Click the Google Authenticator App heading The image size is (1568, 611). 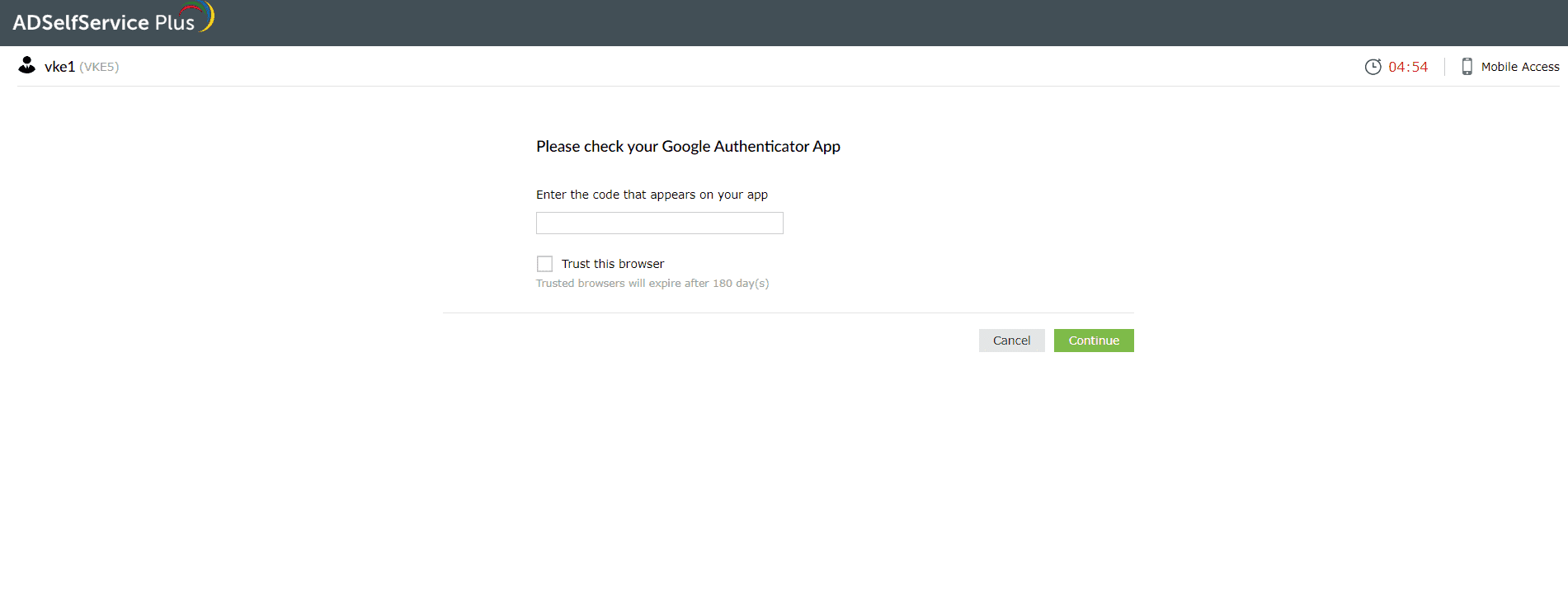pos(688,146)
